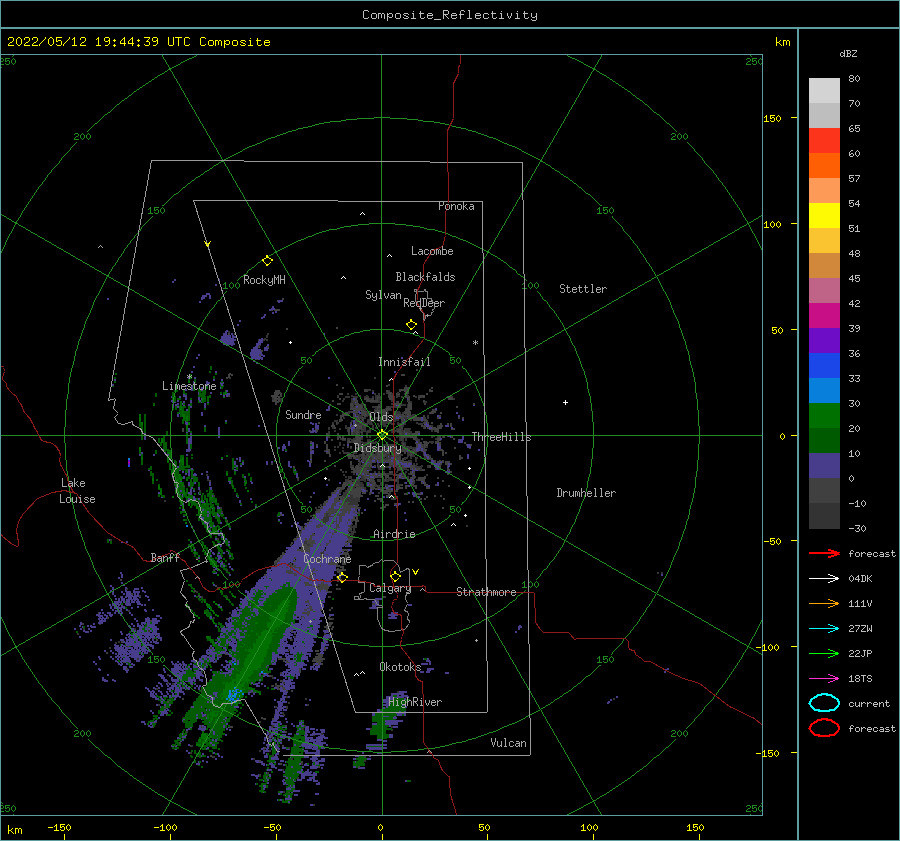Click the 33 dBZ blue color swatch

[824, 365]
